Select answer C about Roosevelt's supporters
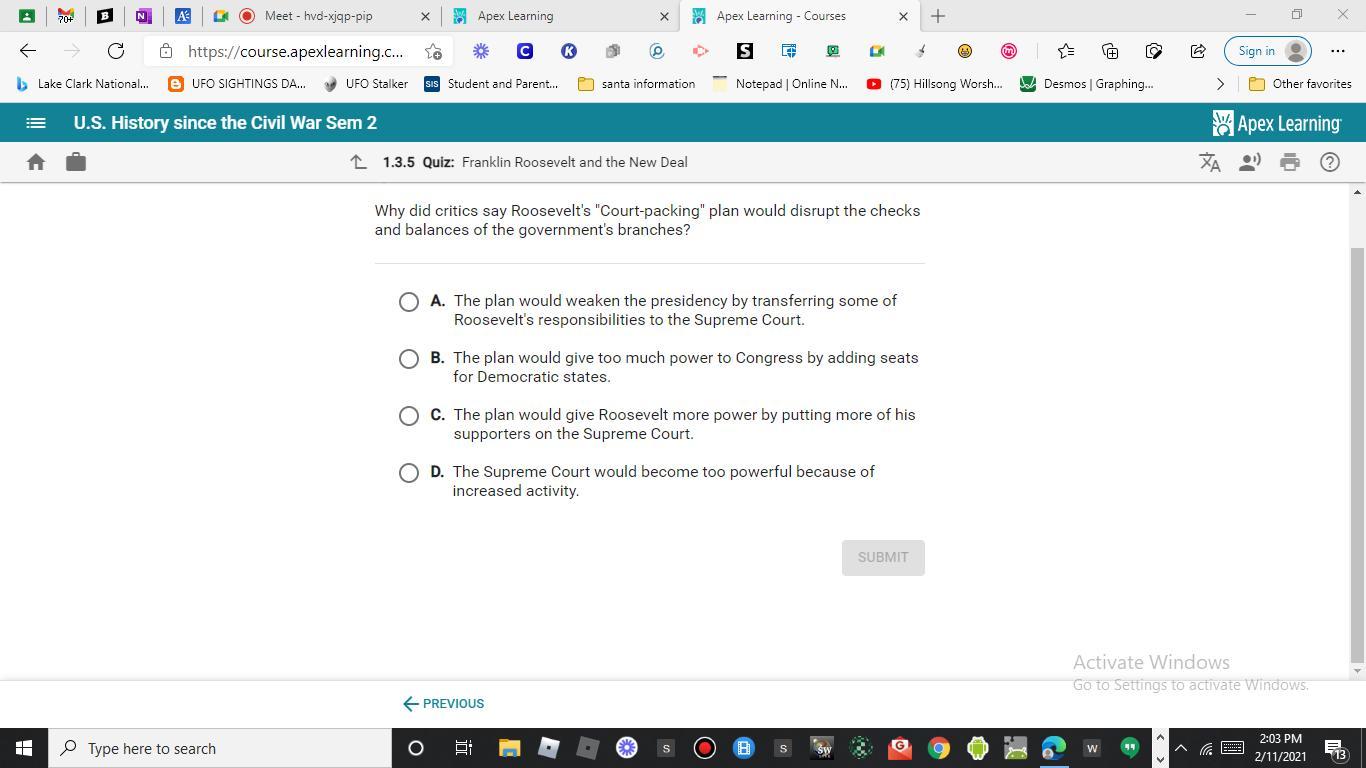 [x=409, y=416]
